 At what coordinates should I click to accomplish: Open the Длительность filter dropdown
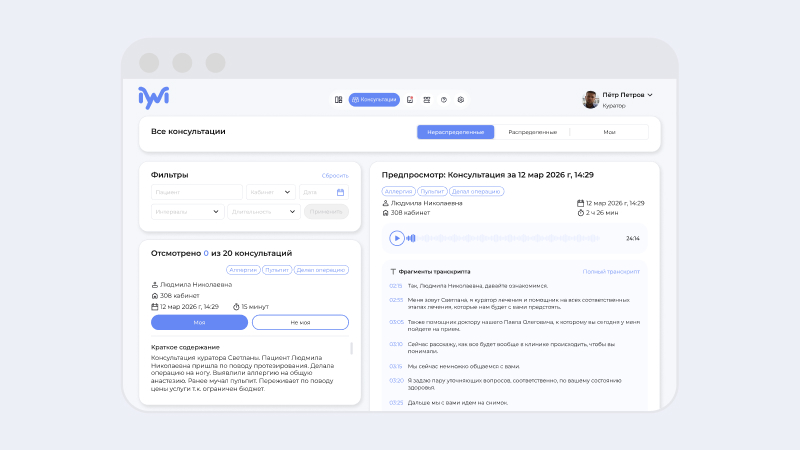(263, 212)
